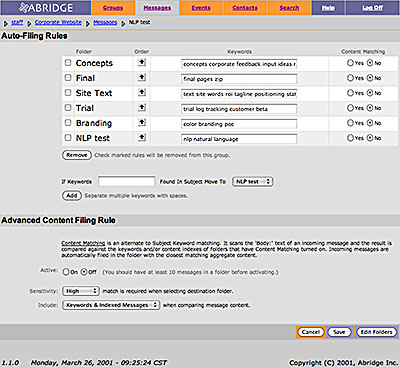Image resolution: width=400 pixels, height=368 pixels.
Task: Edit the Final keywords field
Action: click(239, 79)
